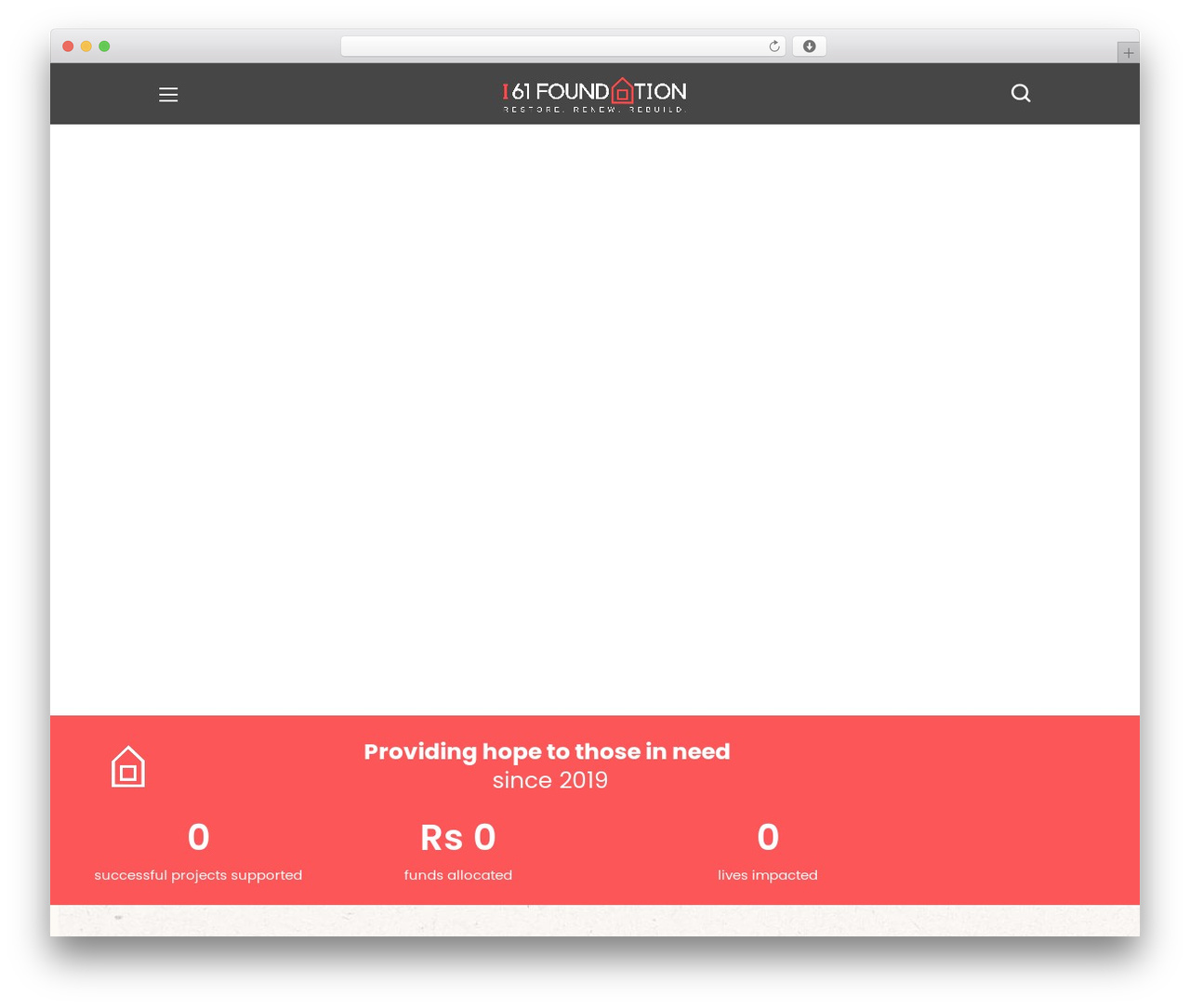Open a new tab with the plus button
Viewport: 1190px width, 1008px height.
coord(1128,53)
